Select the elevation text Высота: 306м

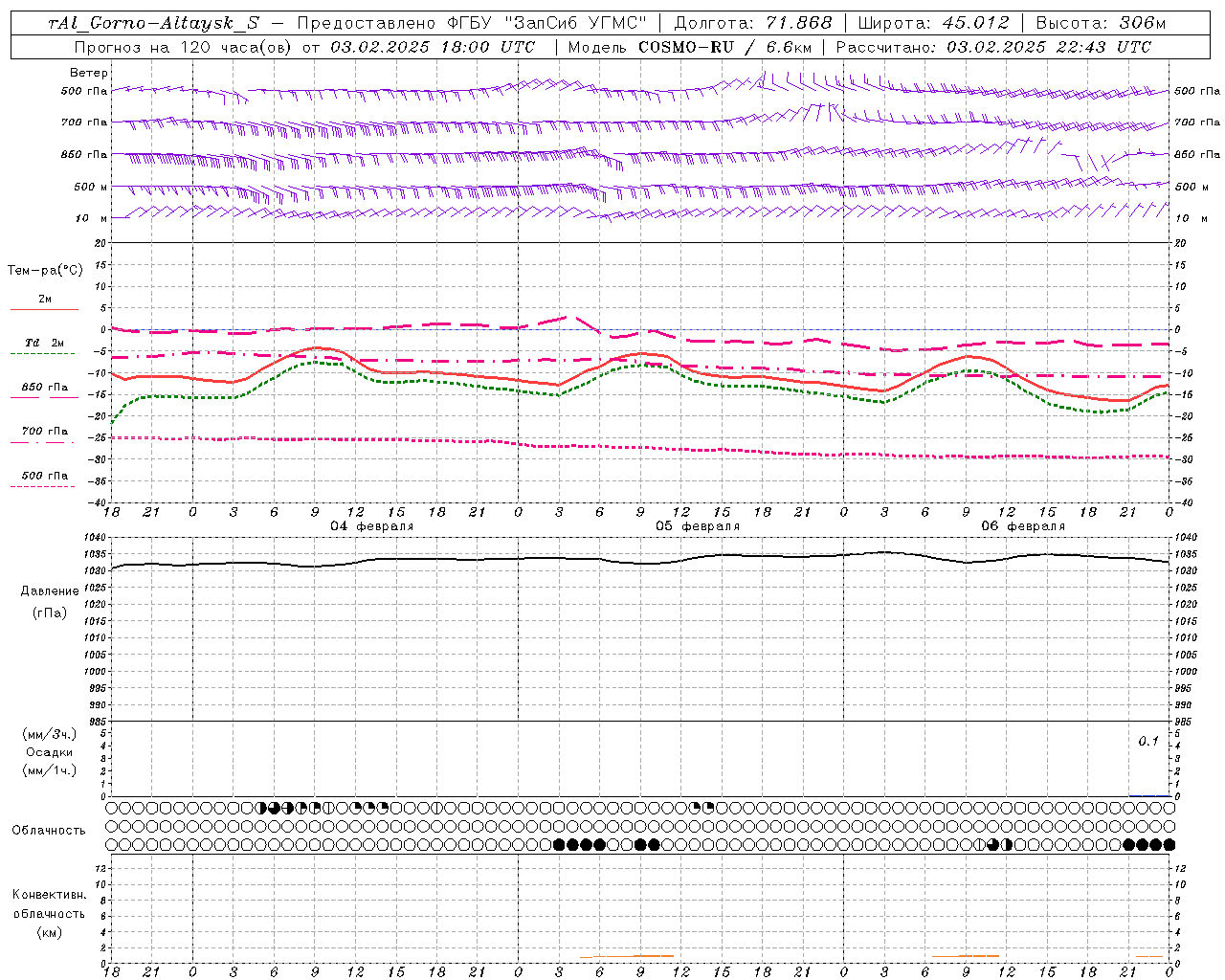[x=1102, y=23]
